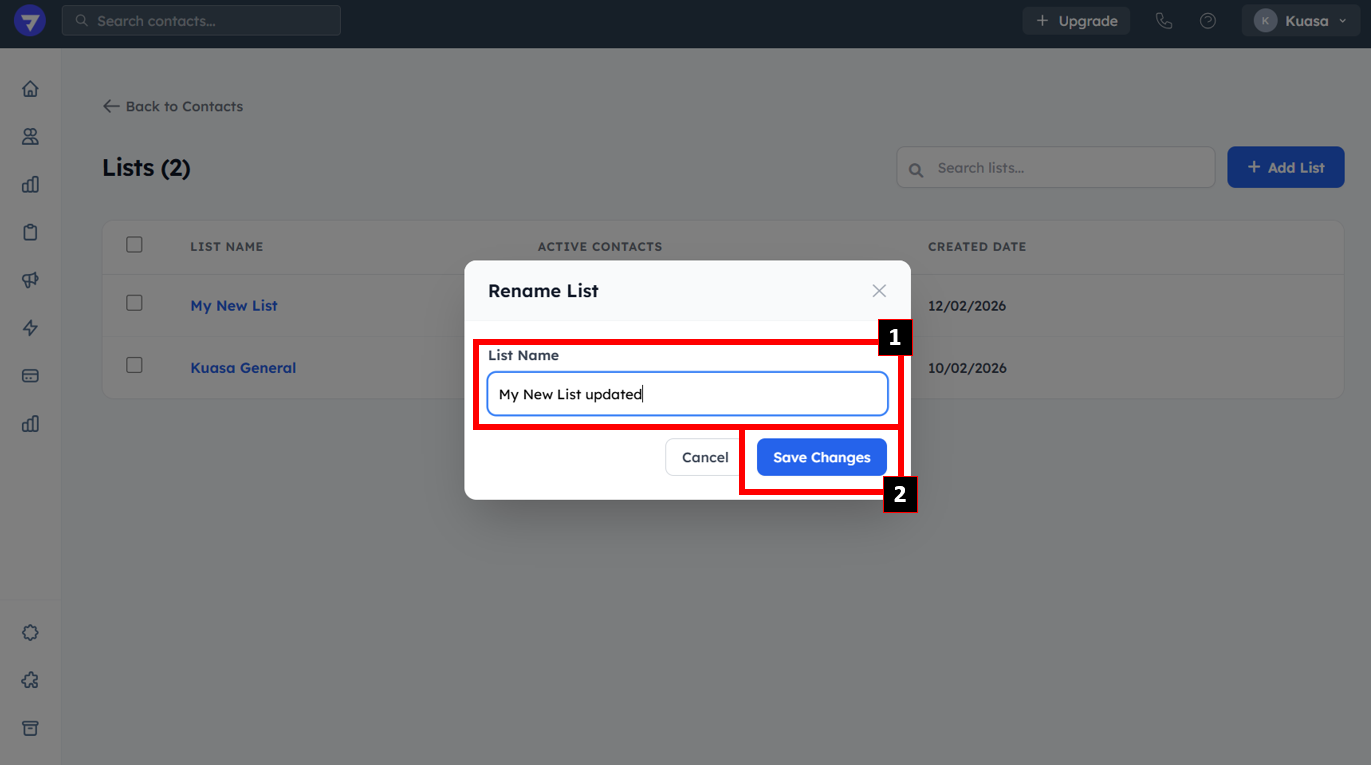
Task: Select the Kuasa General row checkbox
Action: pyautogui.click(x=135, y=365)
